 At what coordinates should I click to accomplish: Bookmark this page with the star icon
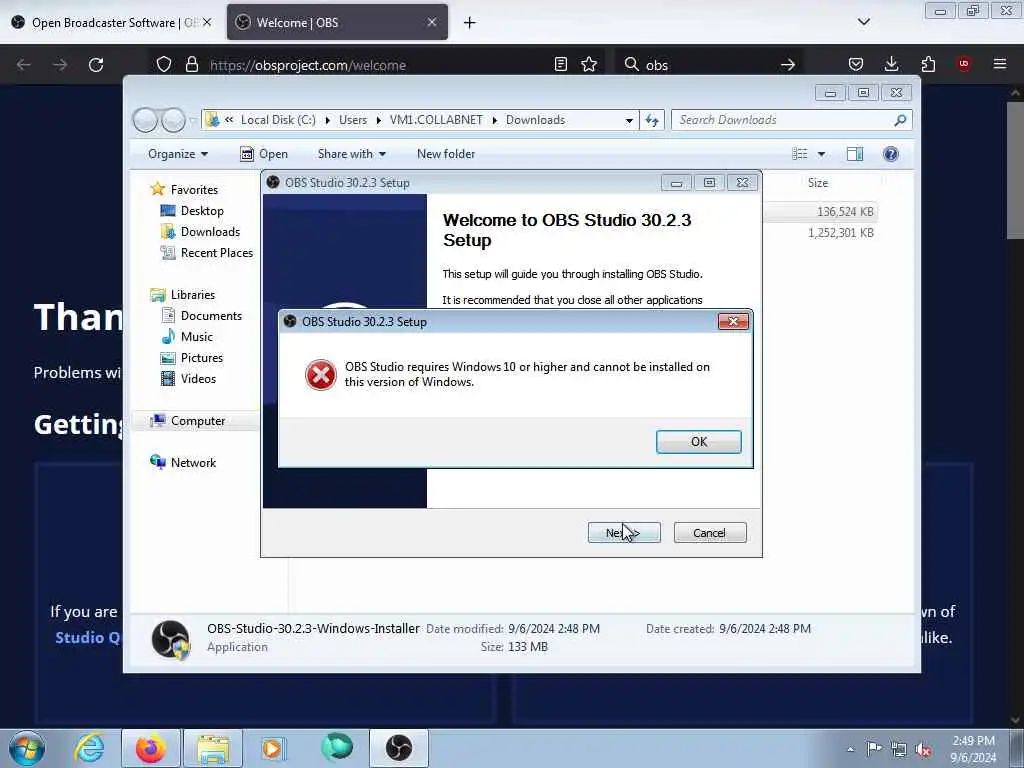(588, 64)
